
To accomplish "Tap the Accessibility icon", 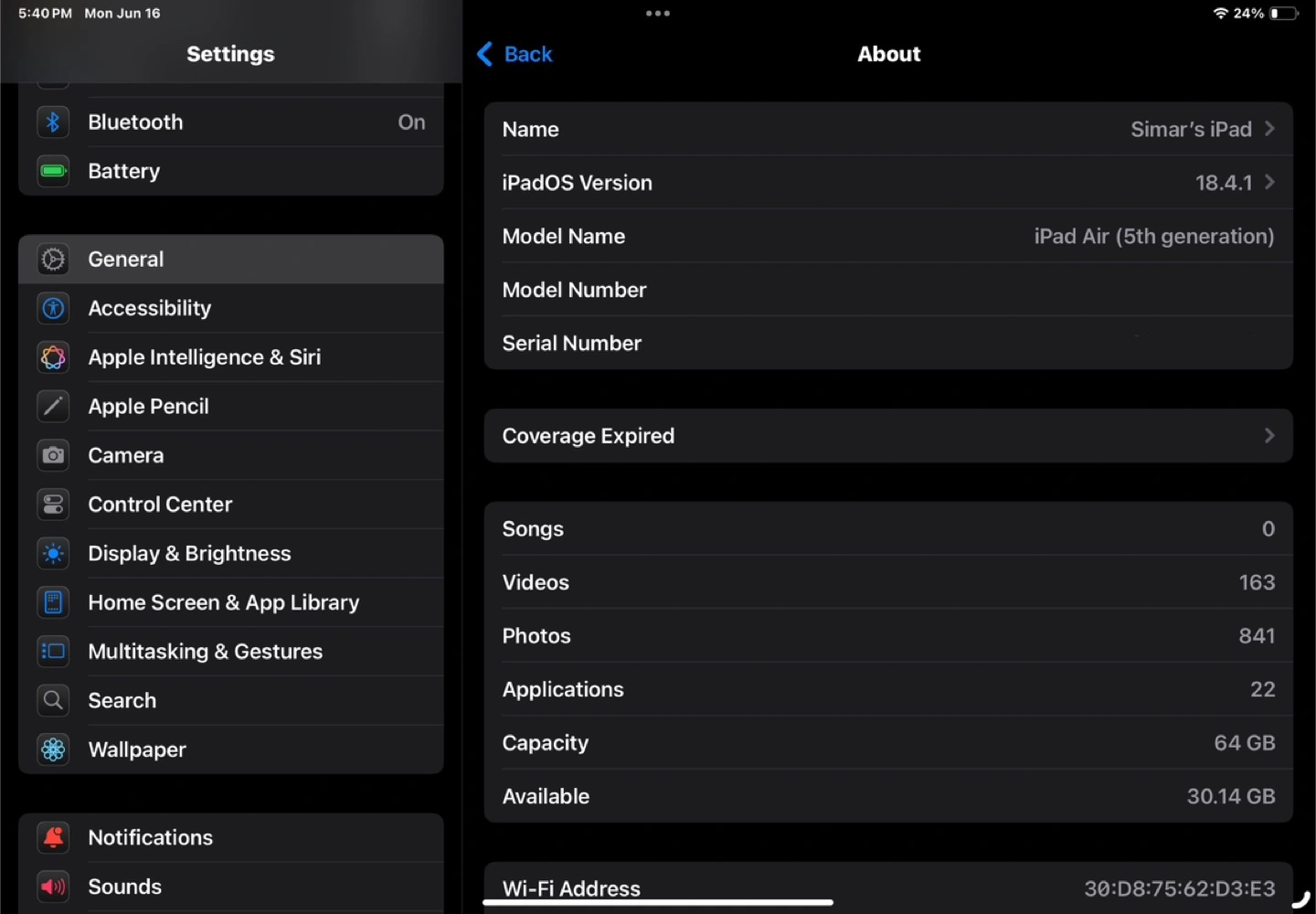I will click(x=53, y=308).
